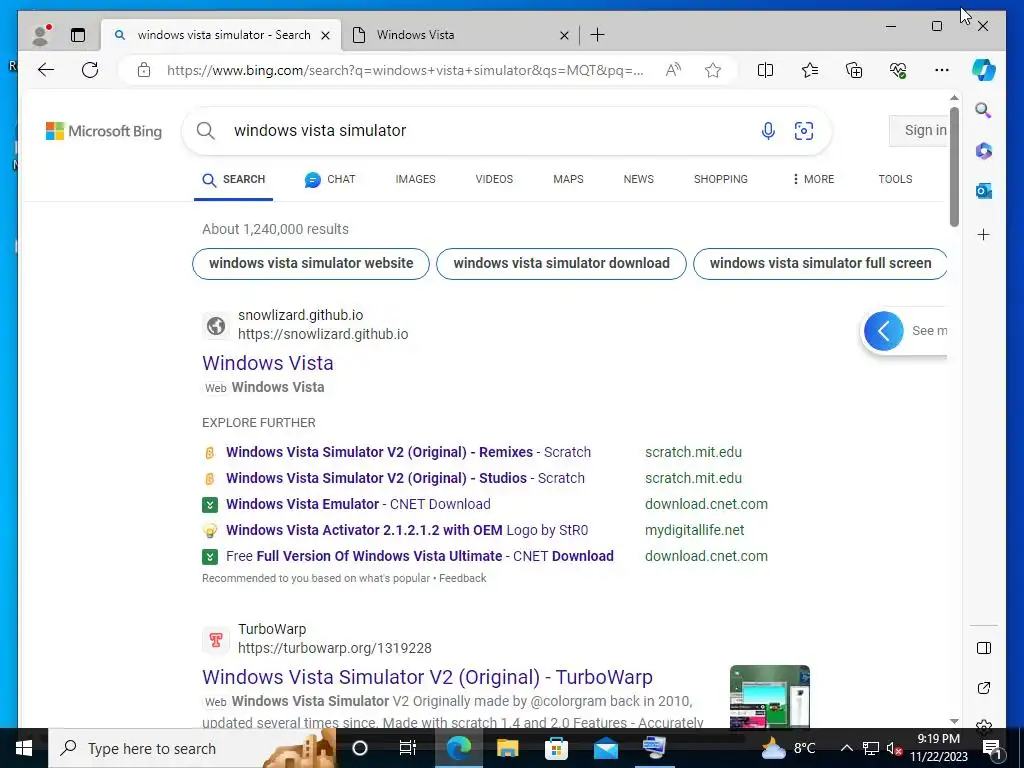Open Windows Vista Simulator V2 Studios link
The image size is (1024, 768).
[x=405, y=478]
